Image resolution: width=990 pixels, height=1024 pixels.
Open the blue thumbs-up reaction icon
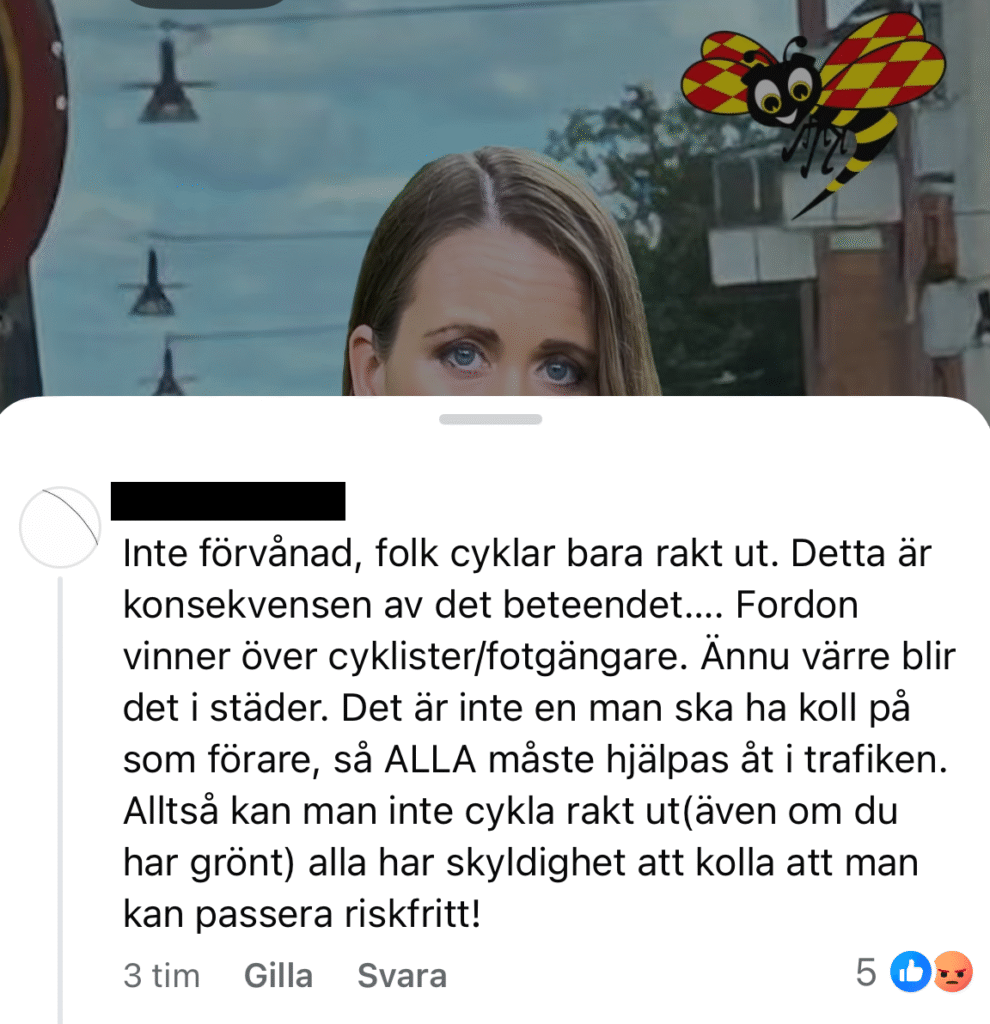tap(910, 971)
